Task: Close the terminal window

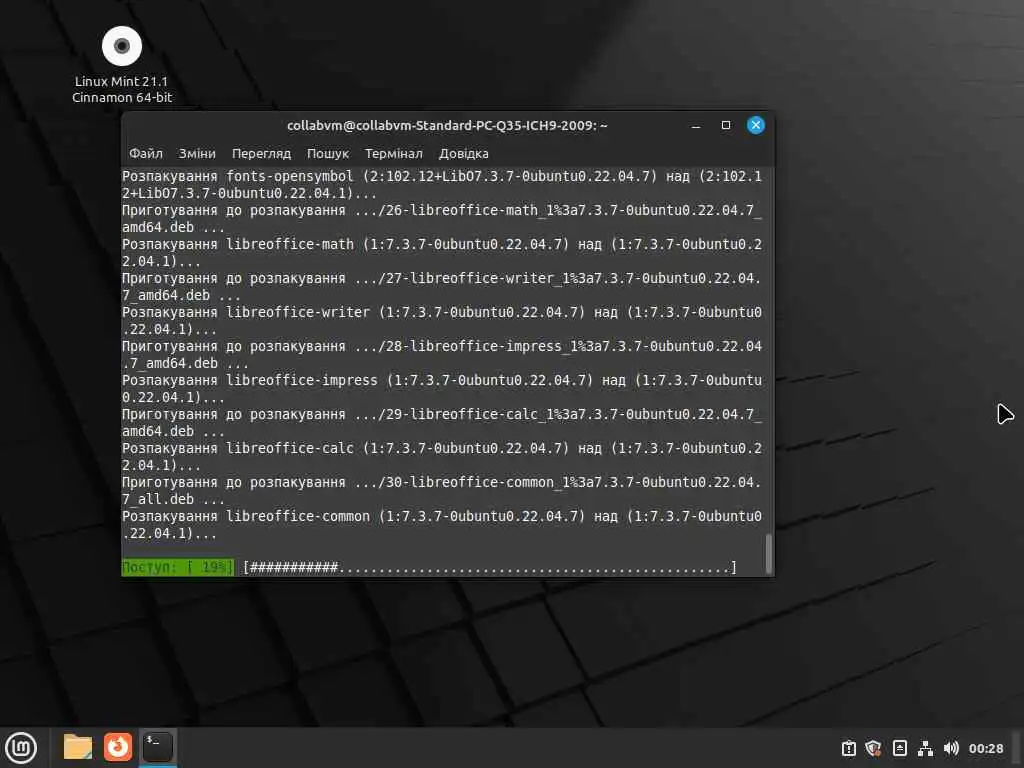Action: 756,125
